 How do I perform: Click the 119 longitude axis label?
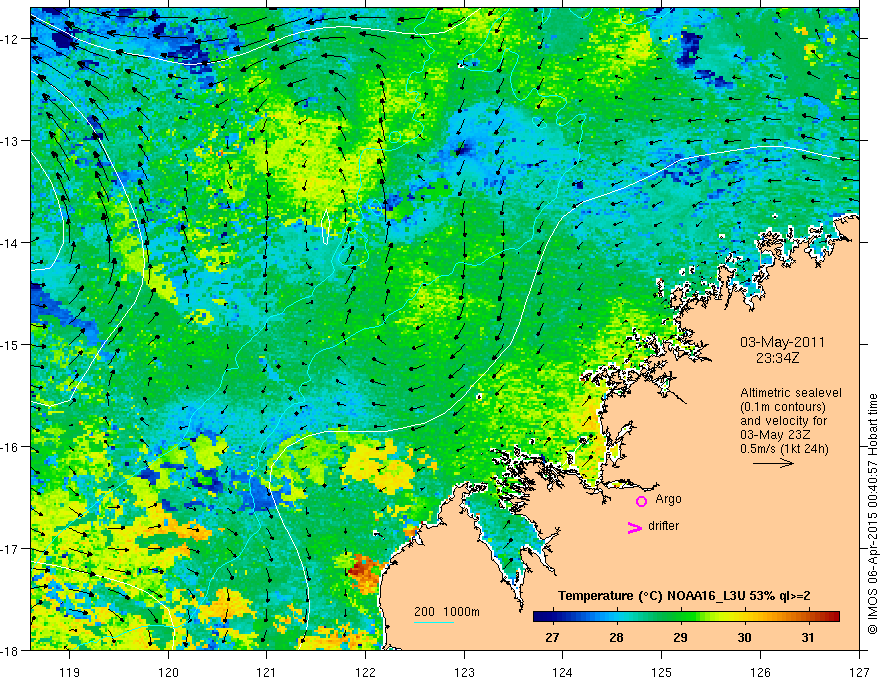point(70,672)
